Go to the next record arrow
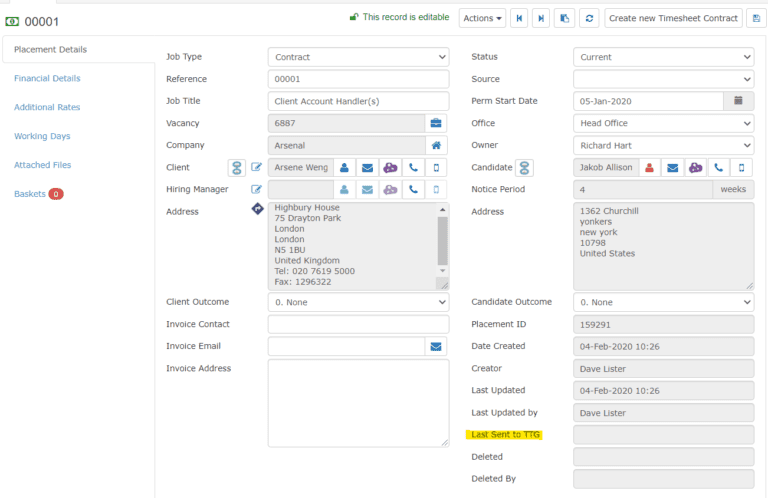The image size is (768, 498). [x=541, y=18]
